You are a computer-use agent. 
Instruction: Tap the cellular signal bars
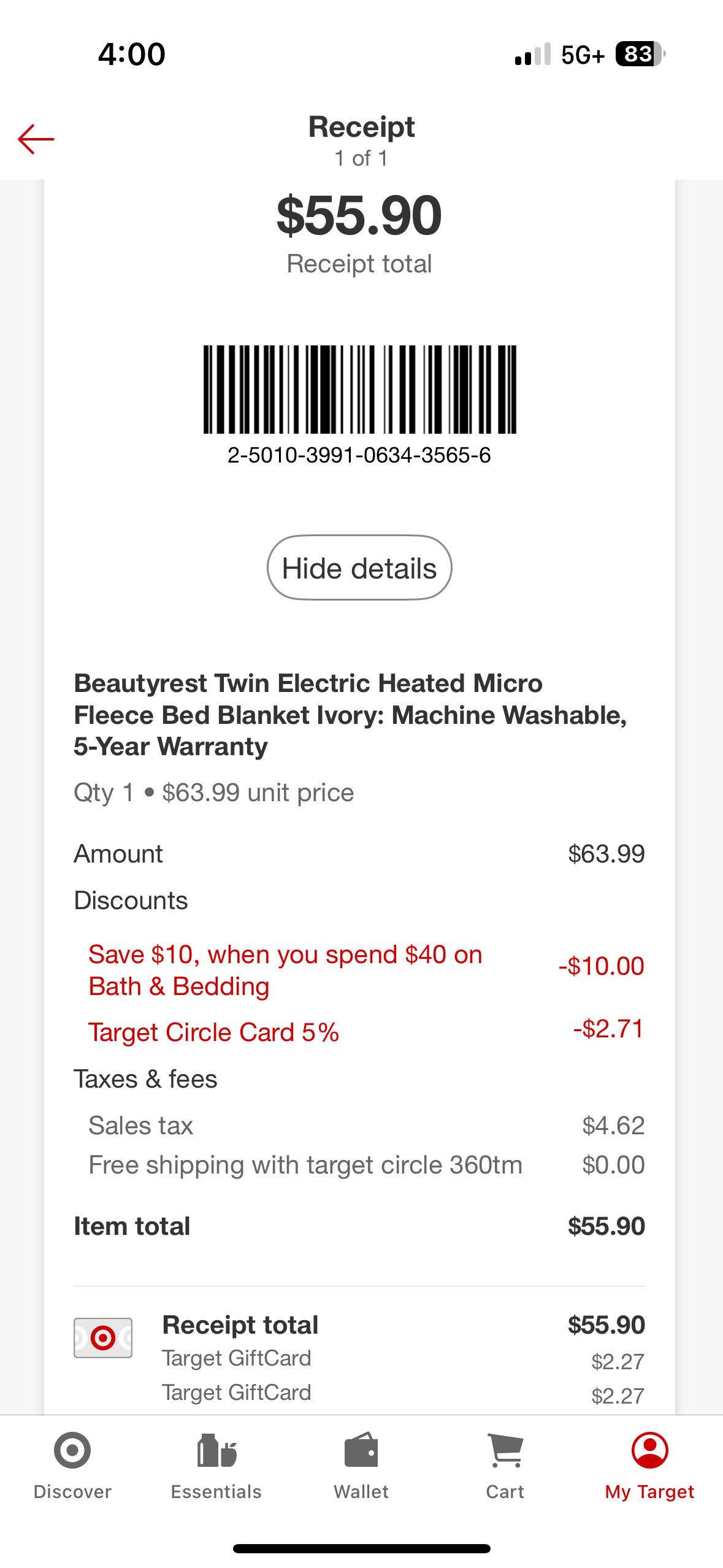(533, 54)
